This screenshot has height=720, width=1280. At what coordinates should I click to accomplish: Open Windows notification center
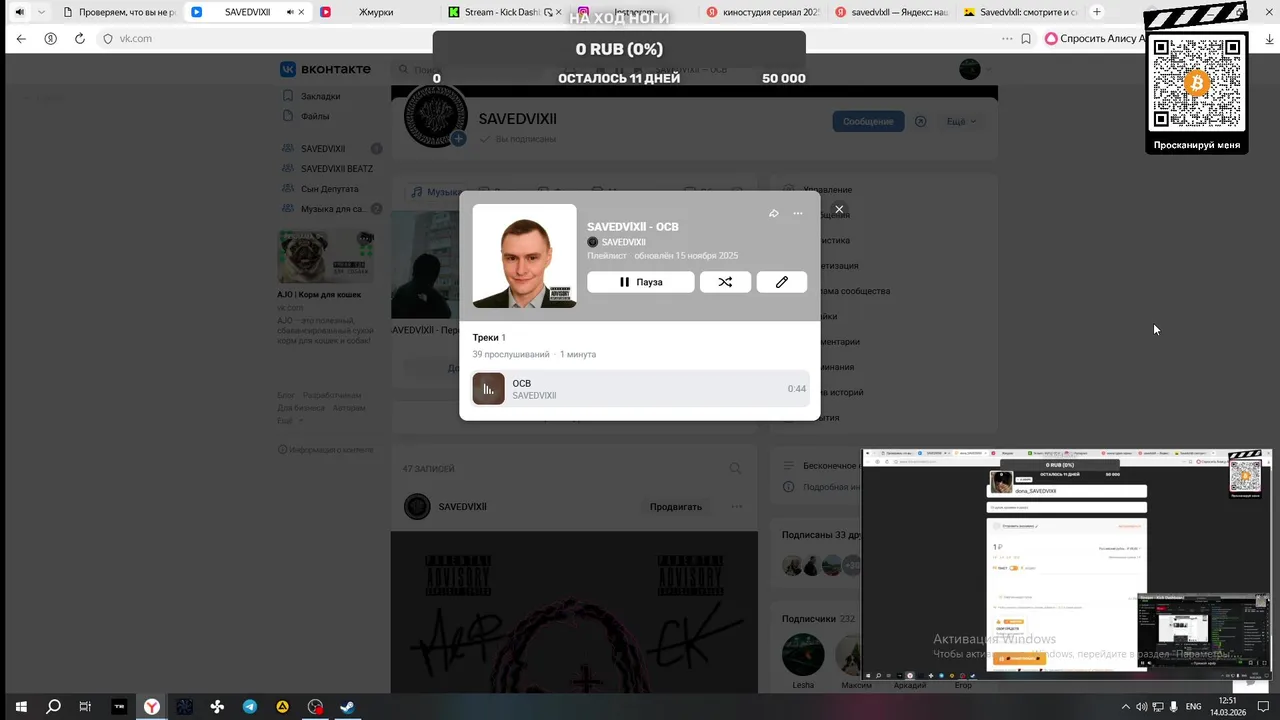pyautogui.click(x=1262, y=706)
